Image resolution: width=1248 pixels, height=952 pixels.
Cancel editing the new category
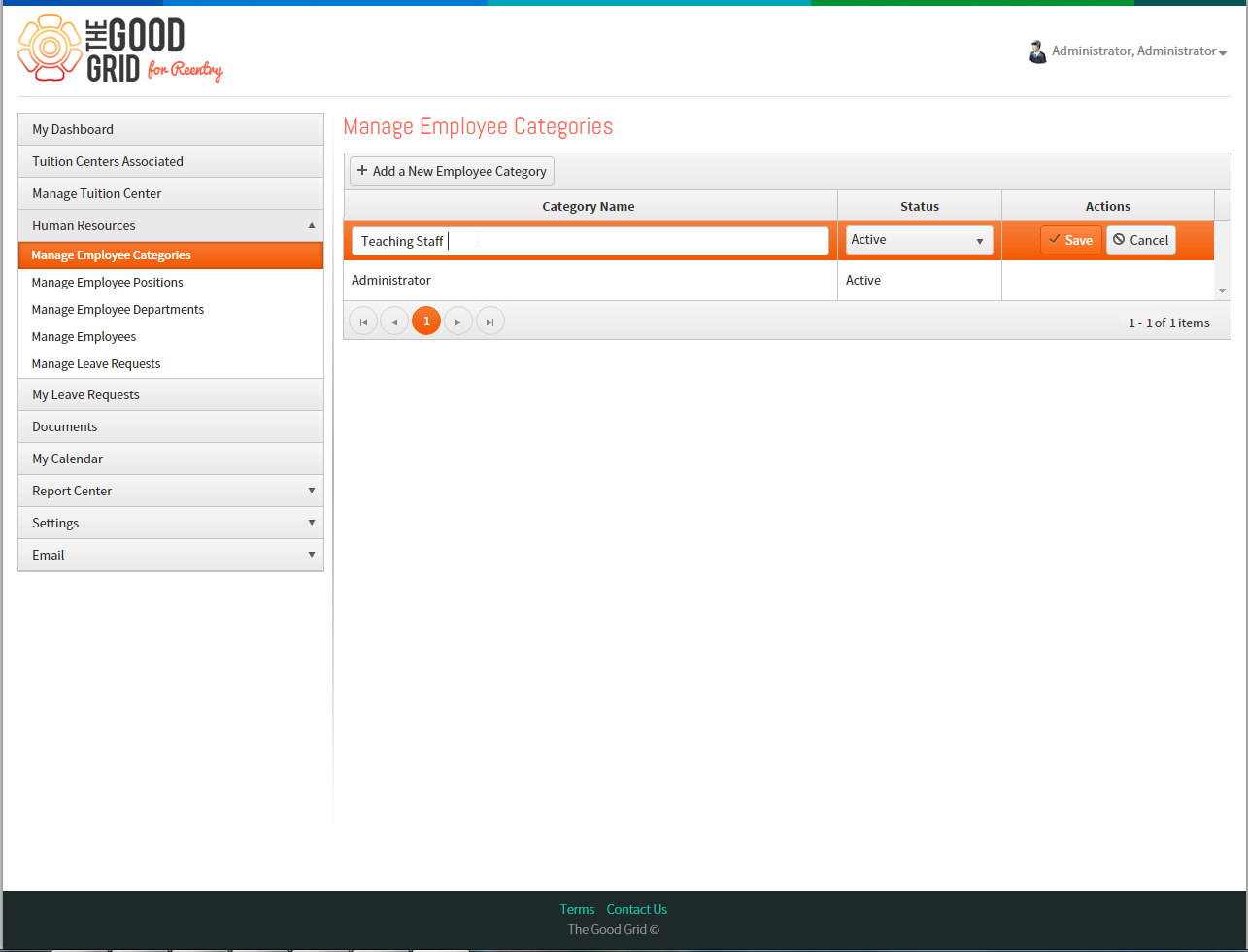click(x=1141, y=240)
